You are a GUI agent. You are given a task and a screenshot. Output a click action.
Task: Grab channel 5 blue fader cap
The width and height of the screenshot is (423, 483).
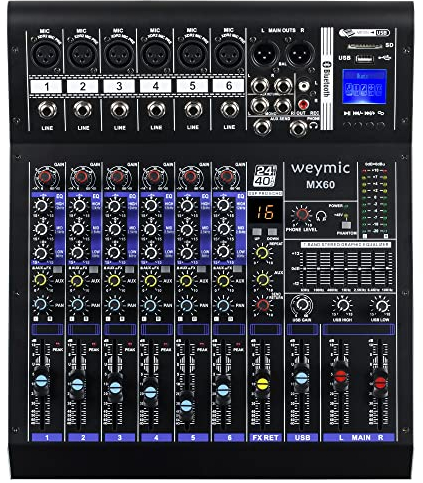[x=187, y=406]
